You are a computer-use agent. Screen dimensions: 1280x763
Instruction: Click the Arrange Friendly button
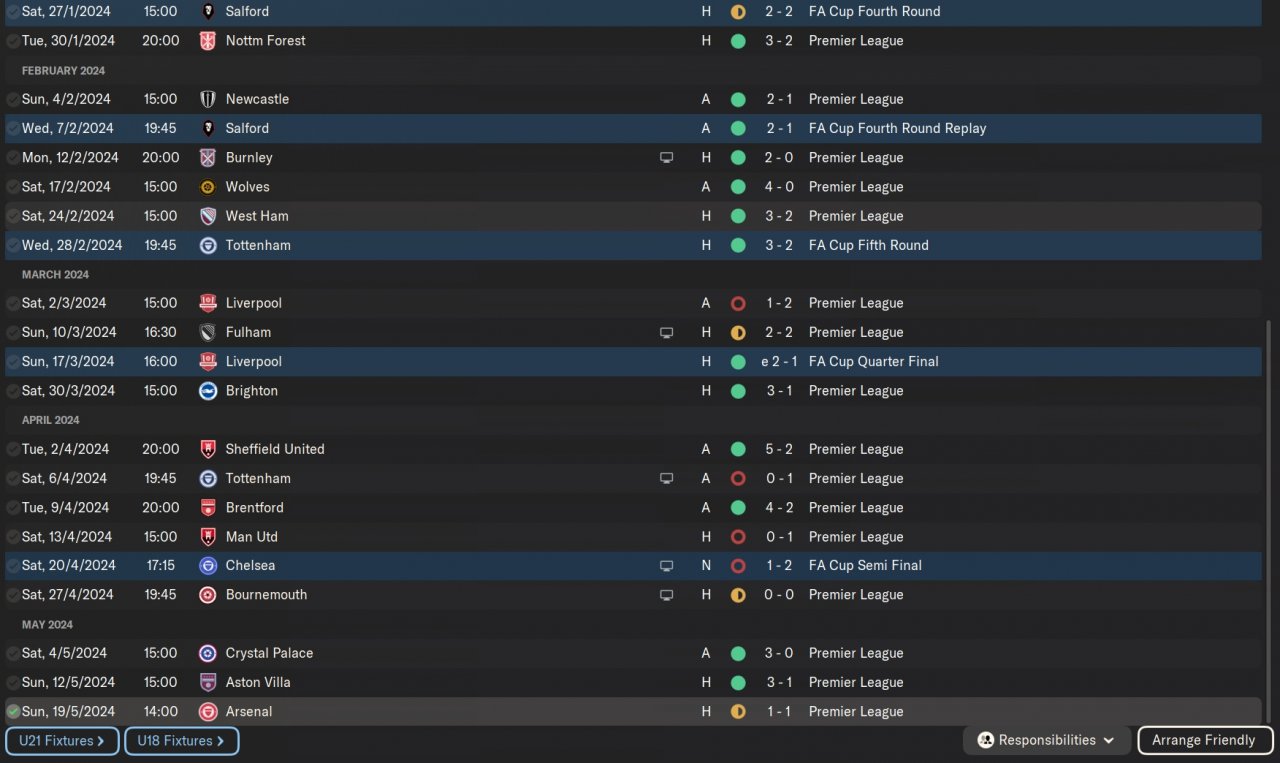coord(1203,741)
